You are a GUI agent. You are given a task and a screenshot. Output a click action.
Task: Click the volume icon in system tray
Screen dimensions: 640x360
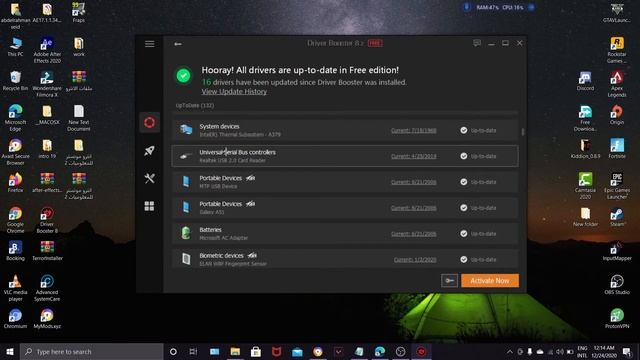pos(560,351)
